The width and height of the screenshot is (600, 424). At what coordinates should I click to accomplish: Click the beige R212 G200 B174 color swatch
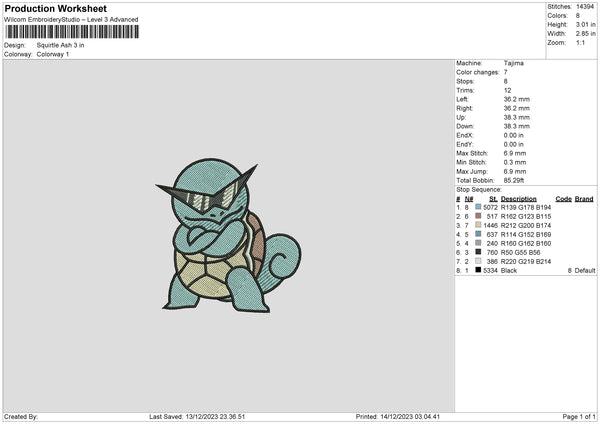pos(479,225)
